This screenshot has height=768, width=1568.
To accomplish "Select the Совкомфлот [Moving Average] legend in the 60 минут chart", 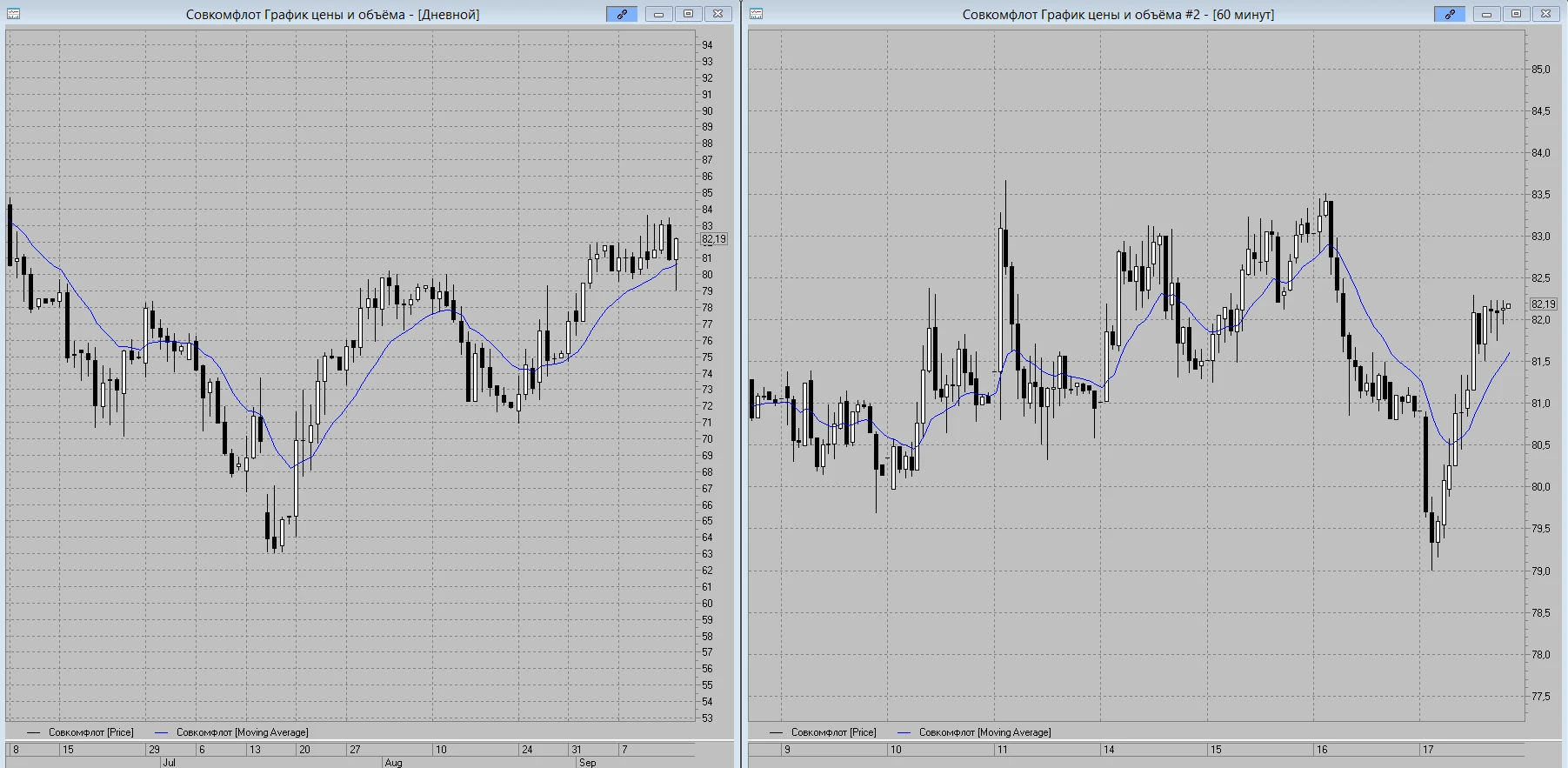I will [974, 732].
